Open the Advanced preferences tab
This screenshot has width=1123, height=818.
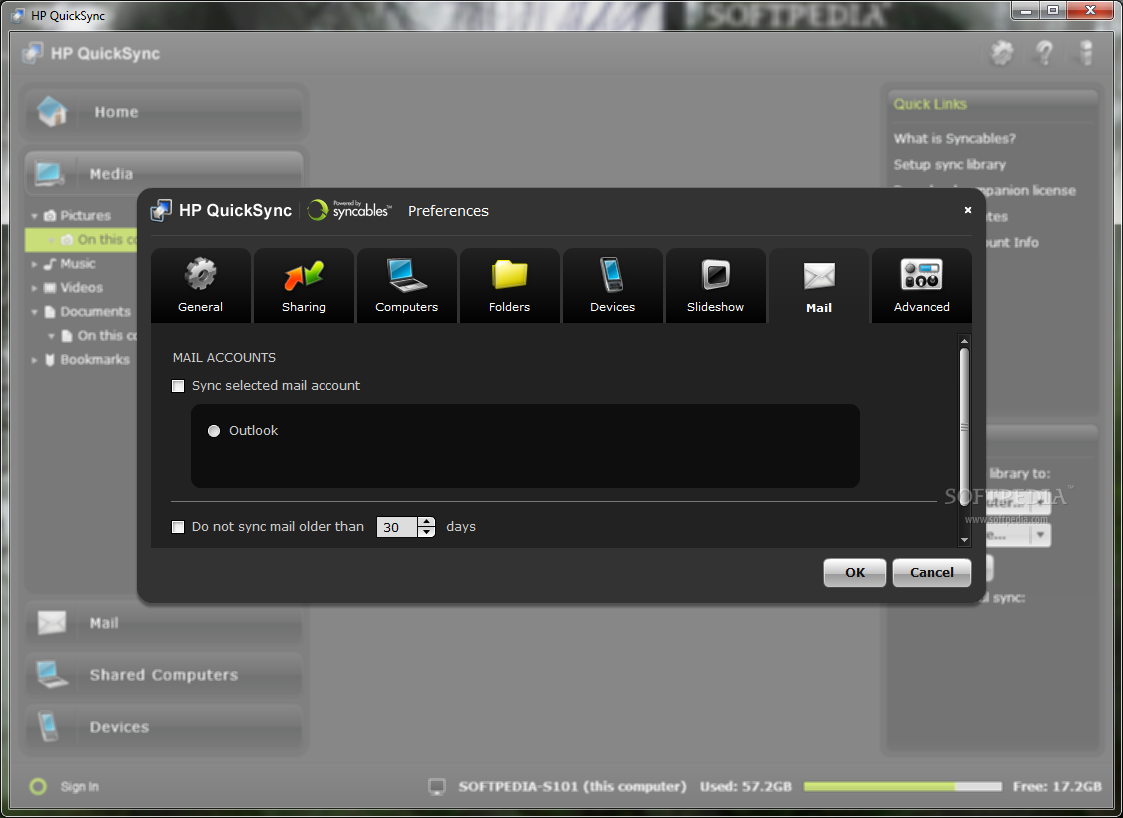pos(922,286)
